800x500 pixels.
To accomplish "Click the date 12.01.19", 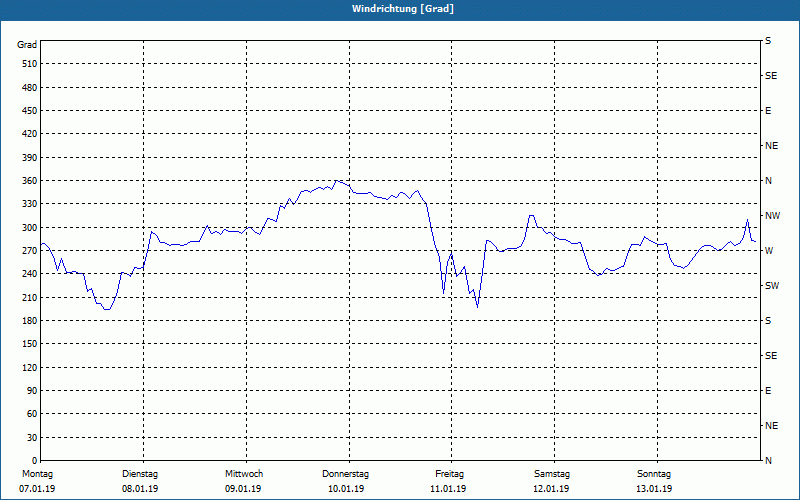I will (x=551, y=489).
